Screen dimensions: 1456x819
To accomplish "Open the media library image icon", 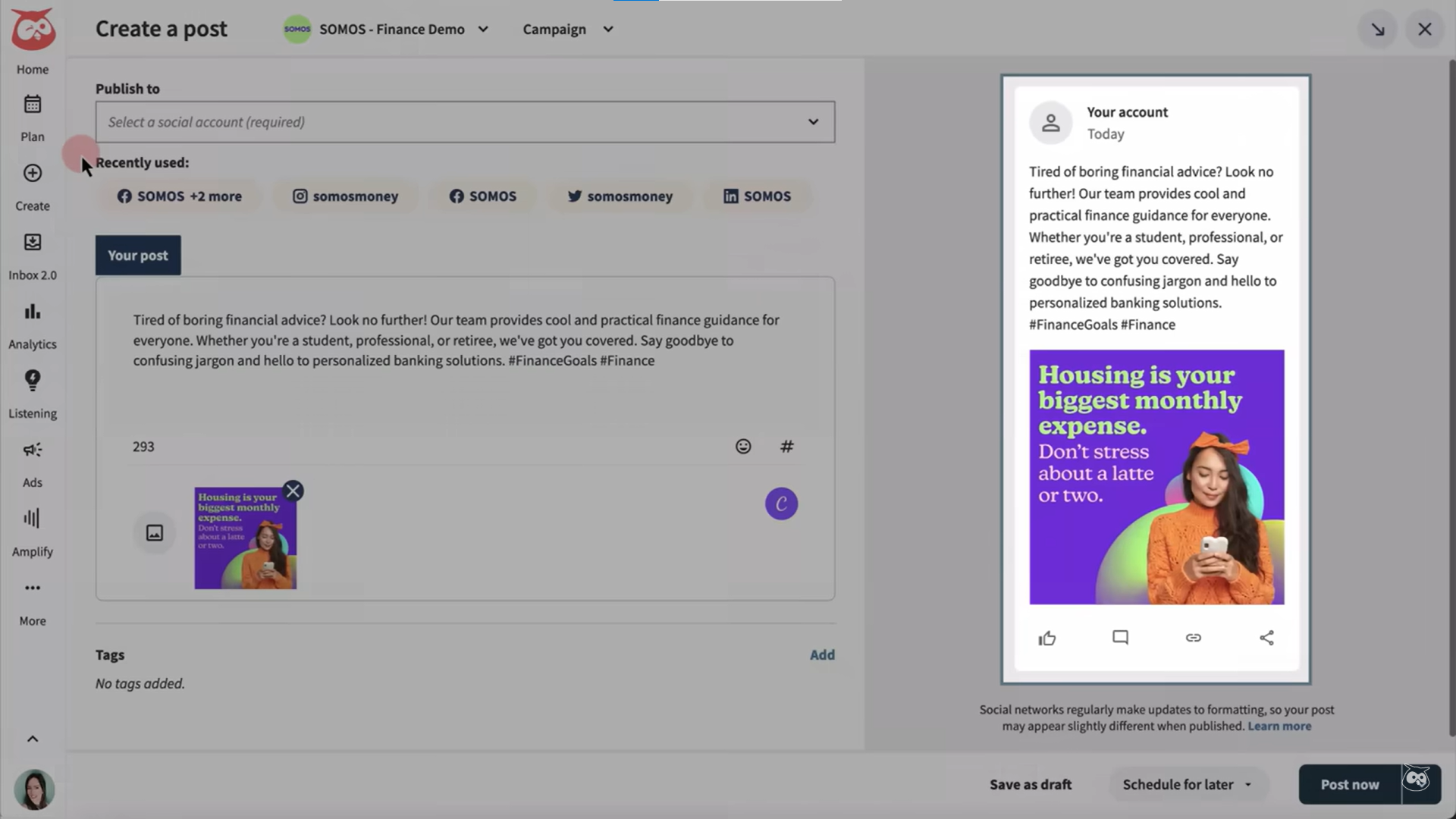I will 155,533.
